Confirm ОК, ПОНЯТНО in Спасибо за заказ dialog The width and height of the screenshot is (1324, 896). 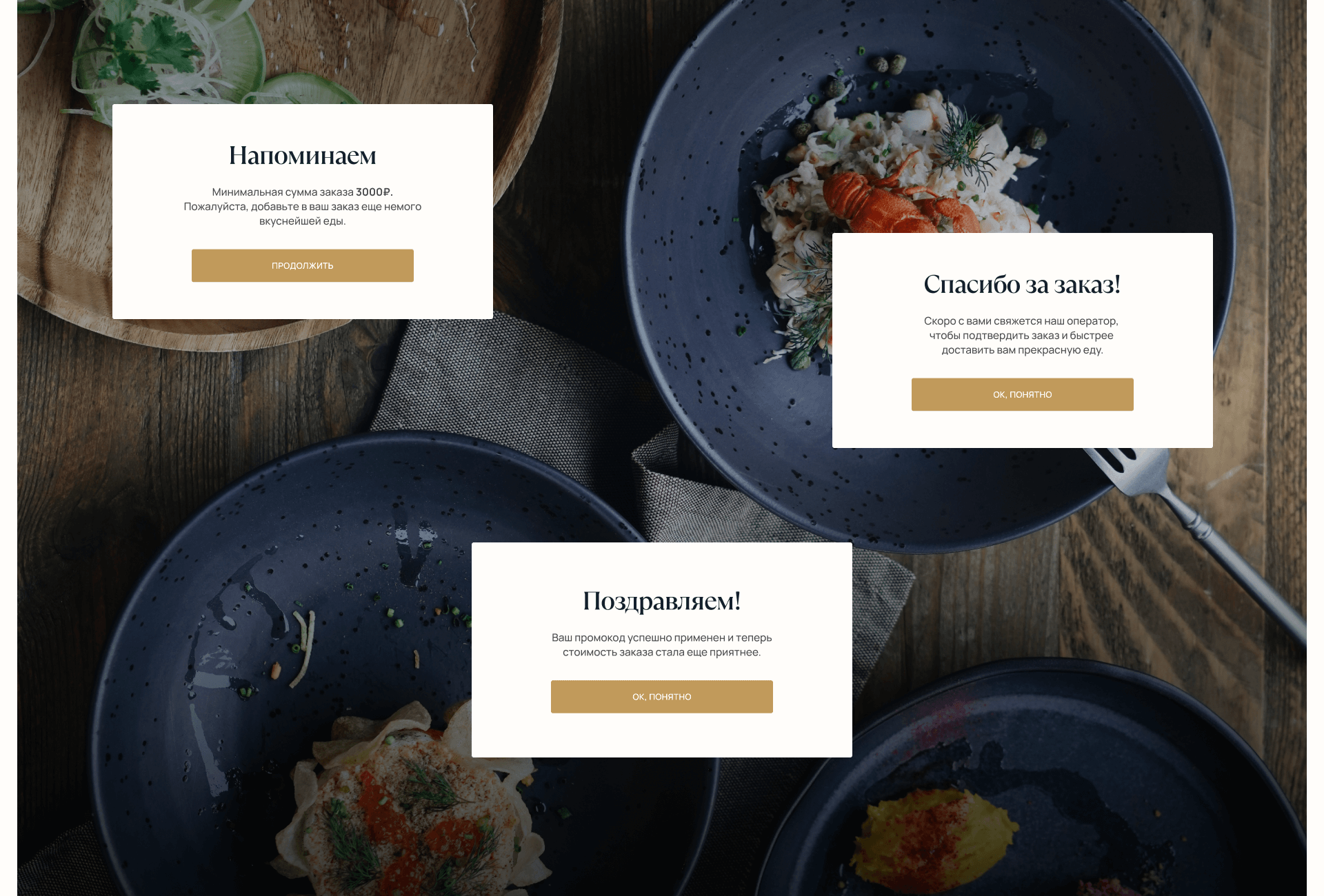tap(1022, 394)
